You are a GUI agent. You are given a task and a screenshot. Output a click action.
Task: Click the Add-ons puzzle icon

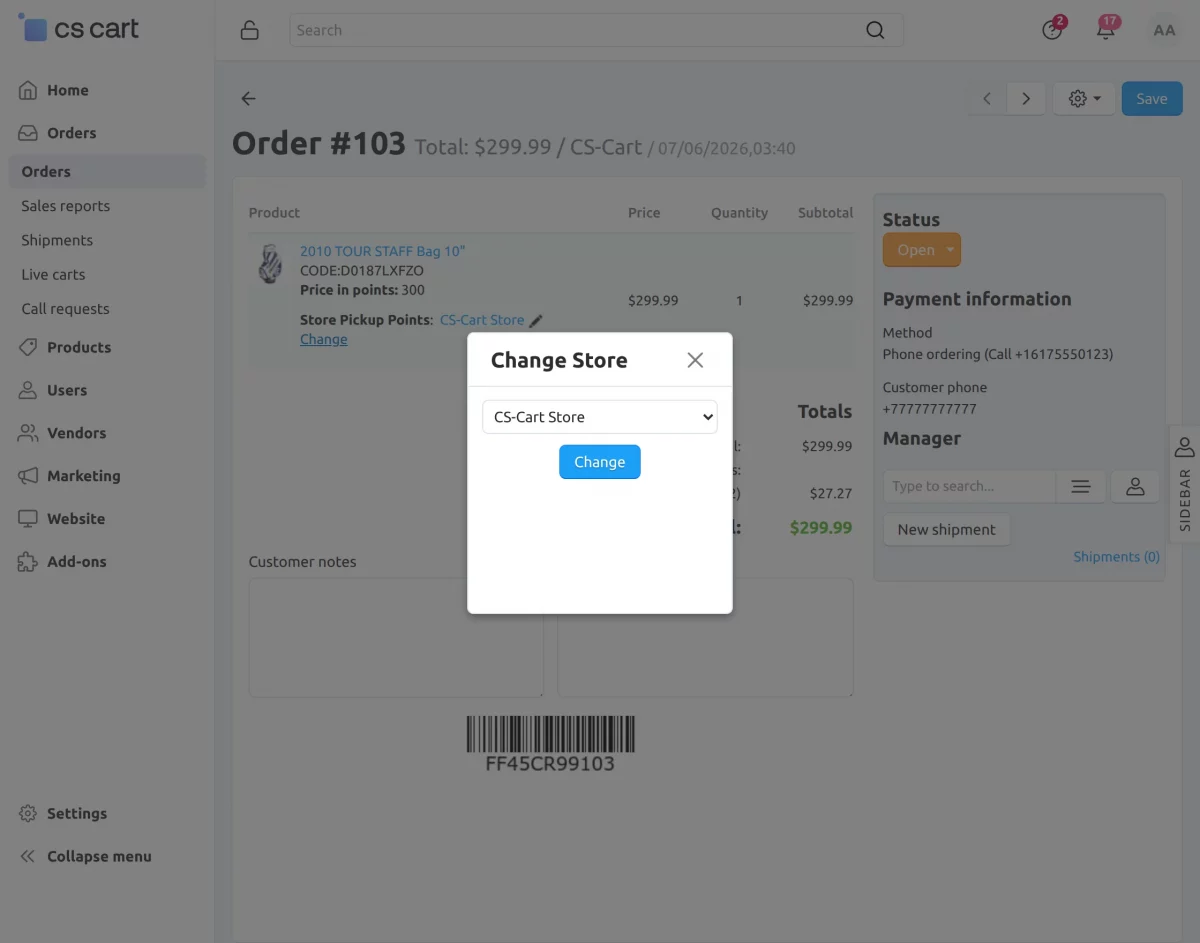pyautogui.click(x=28, y=562)
